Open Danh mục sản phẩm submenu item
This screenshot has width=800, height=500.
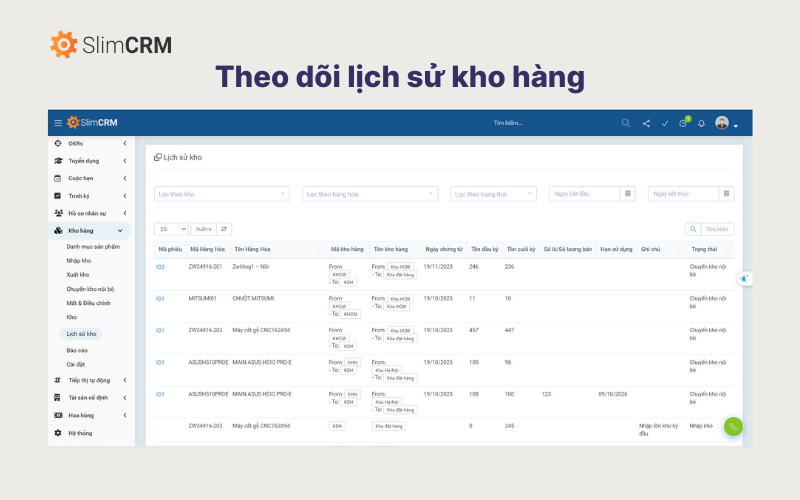click(x=93, y=246)
